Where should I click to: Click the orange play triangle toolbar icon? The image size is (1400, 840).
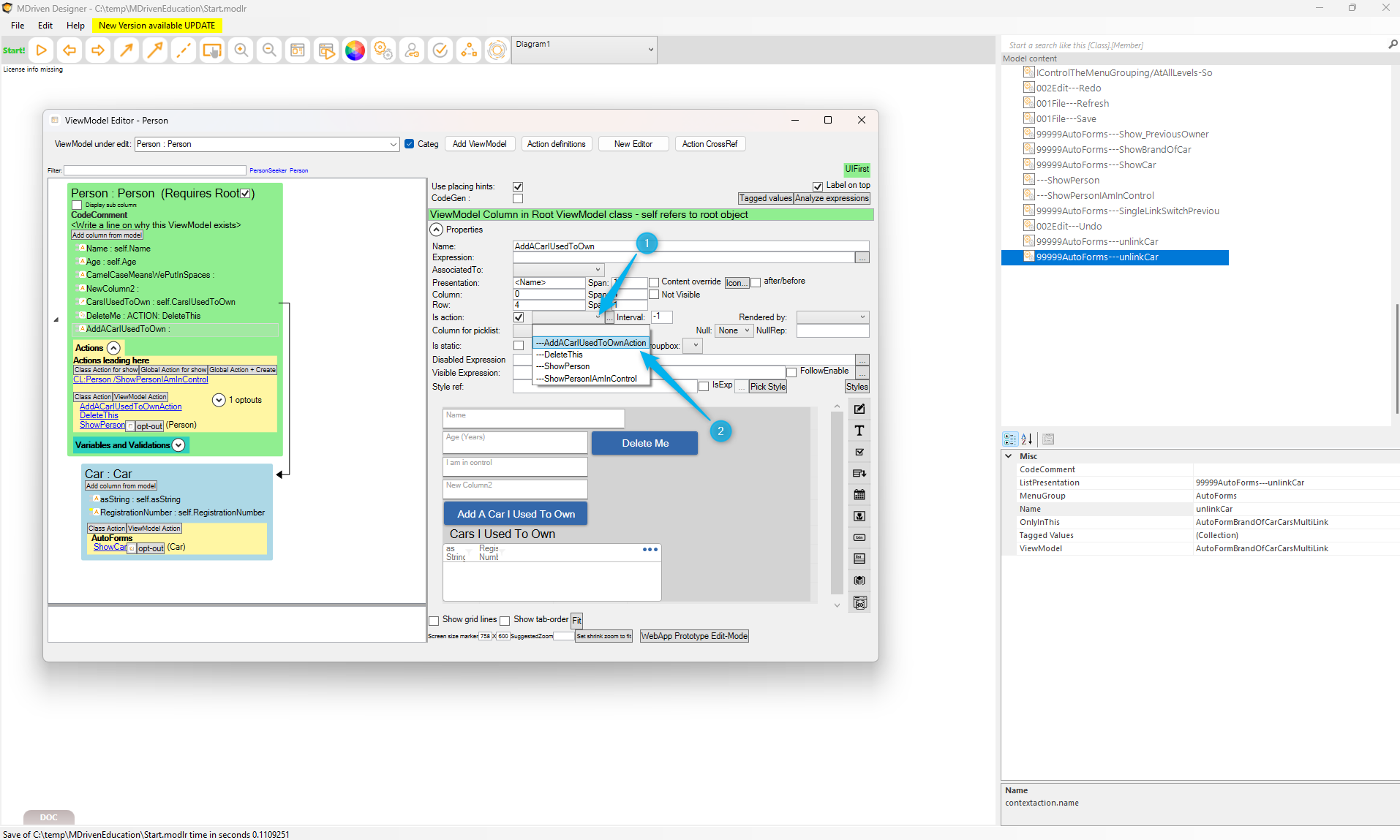pos(42,50)
